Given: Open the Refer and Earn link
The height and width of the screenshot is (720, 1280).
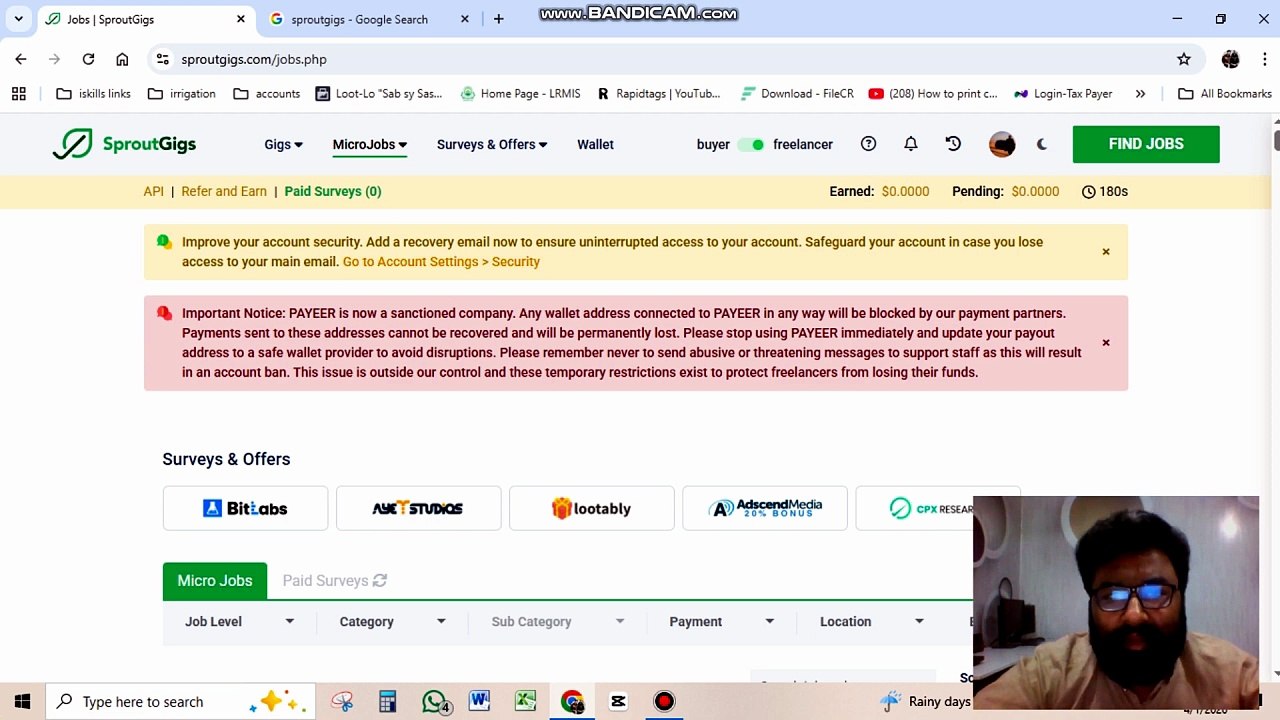Looking at the screenshot, I should 224,191.
